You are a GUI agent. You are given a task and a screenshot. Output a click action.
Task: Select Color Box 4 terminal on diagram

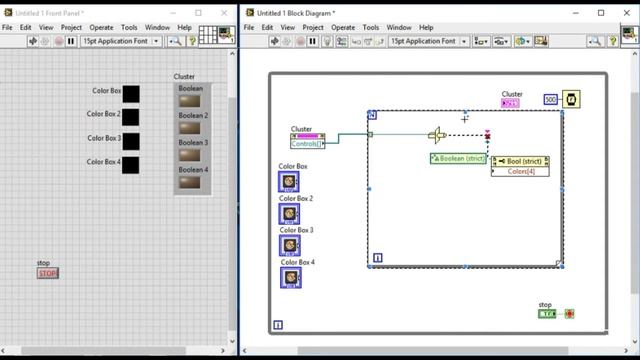pos(291,278)
